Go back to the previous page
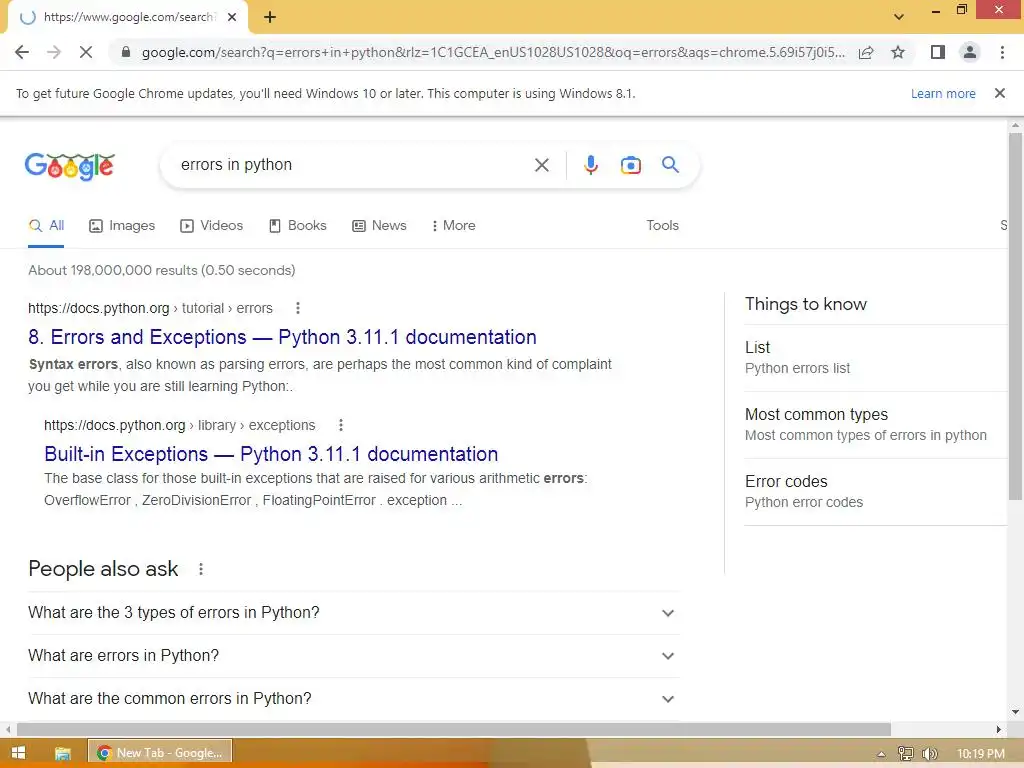 click(22, 52)
